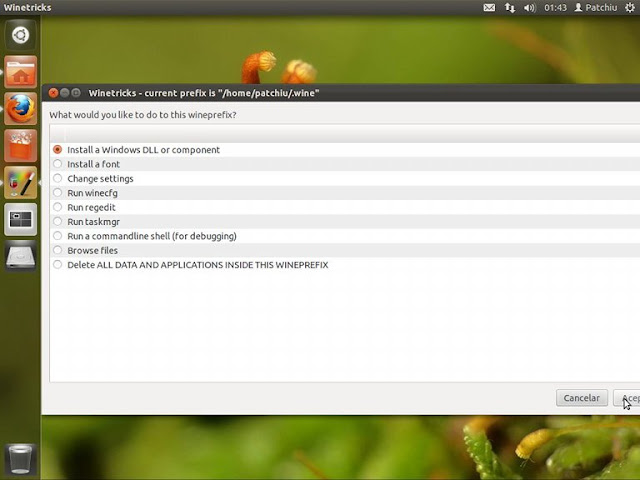Image resolution: width=640 pixels, height=480 pixels.
Task: Open the network connection indicator
Action: pyautogui.click(x=509, y=7)
